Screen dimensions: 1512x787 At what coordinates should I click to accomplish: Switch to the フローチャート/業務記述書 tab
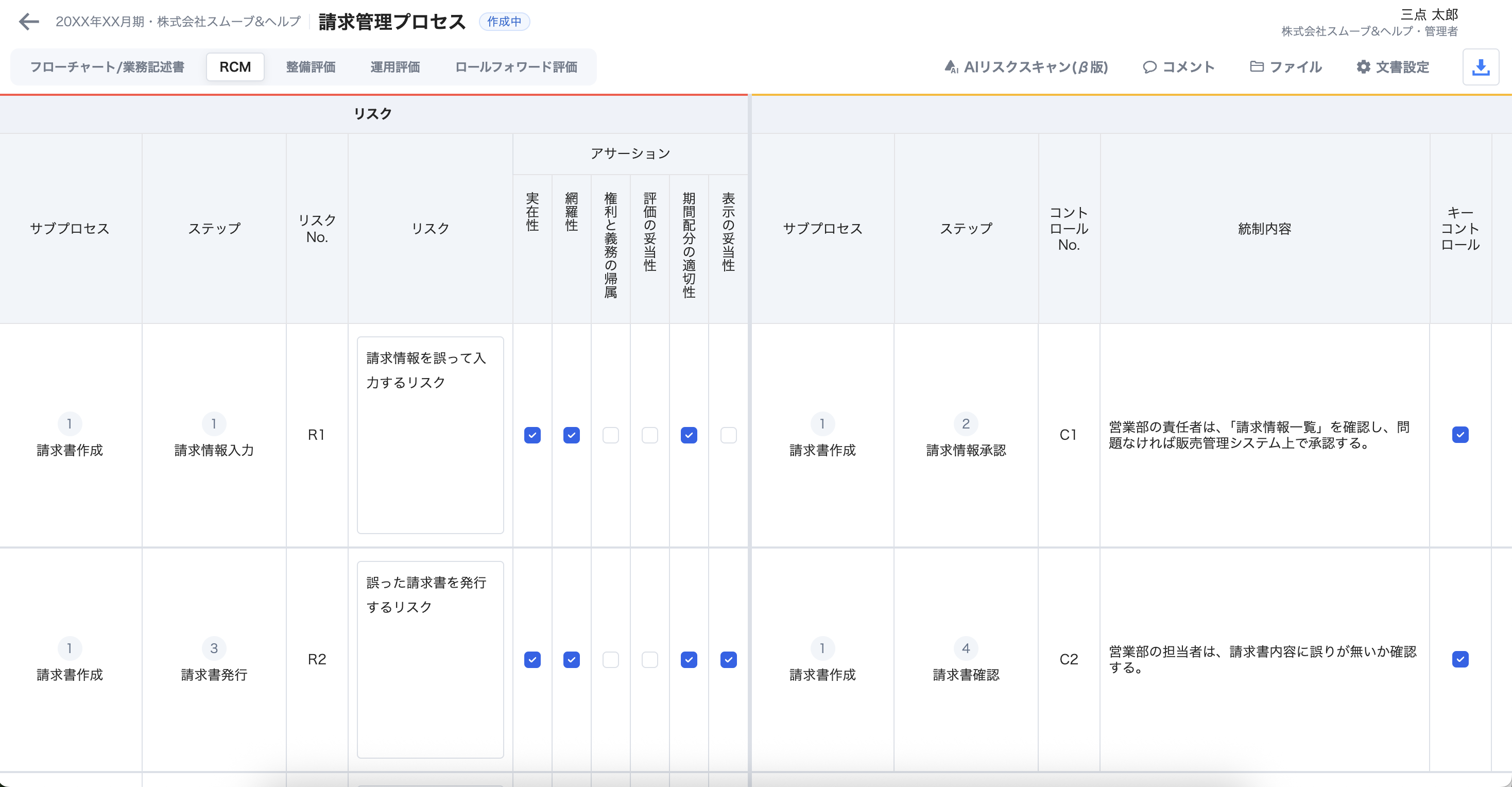[x=109, y=67]
